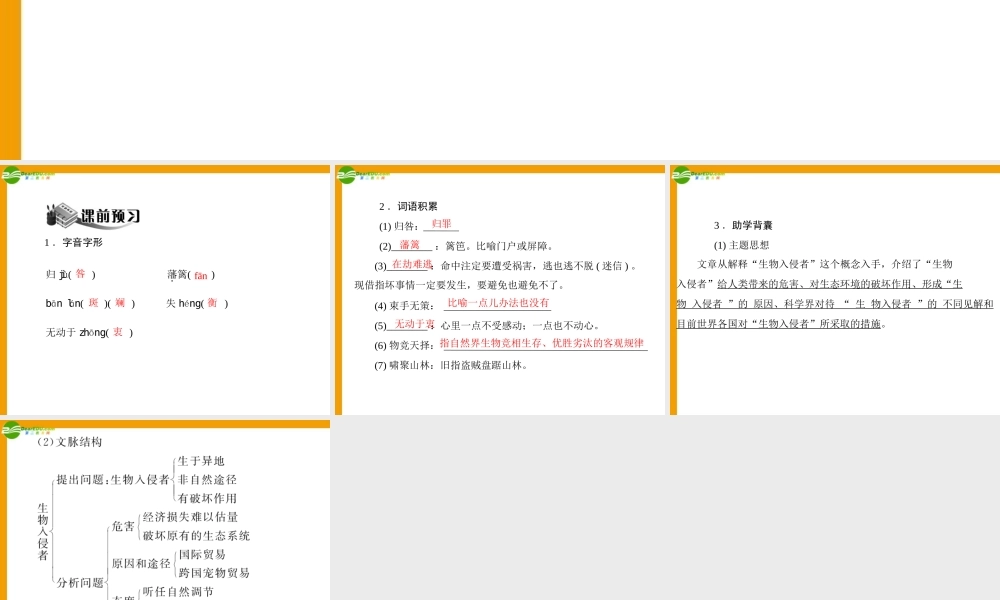This screenshot has width=1000, height=600.
Task: Click the '(7) 啸聚山林' definition line
Action: point(451,365)
